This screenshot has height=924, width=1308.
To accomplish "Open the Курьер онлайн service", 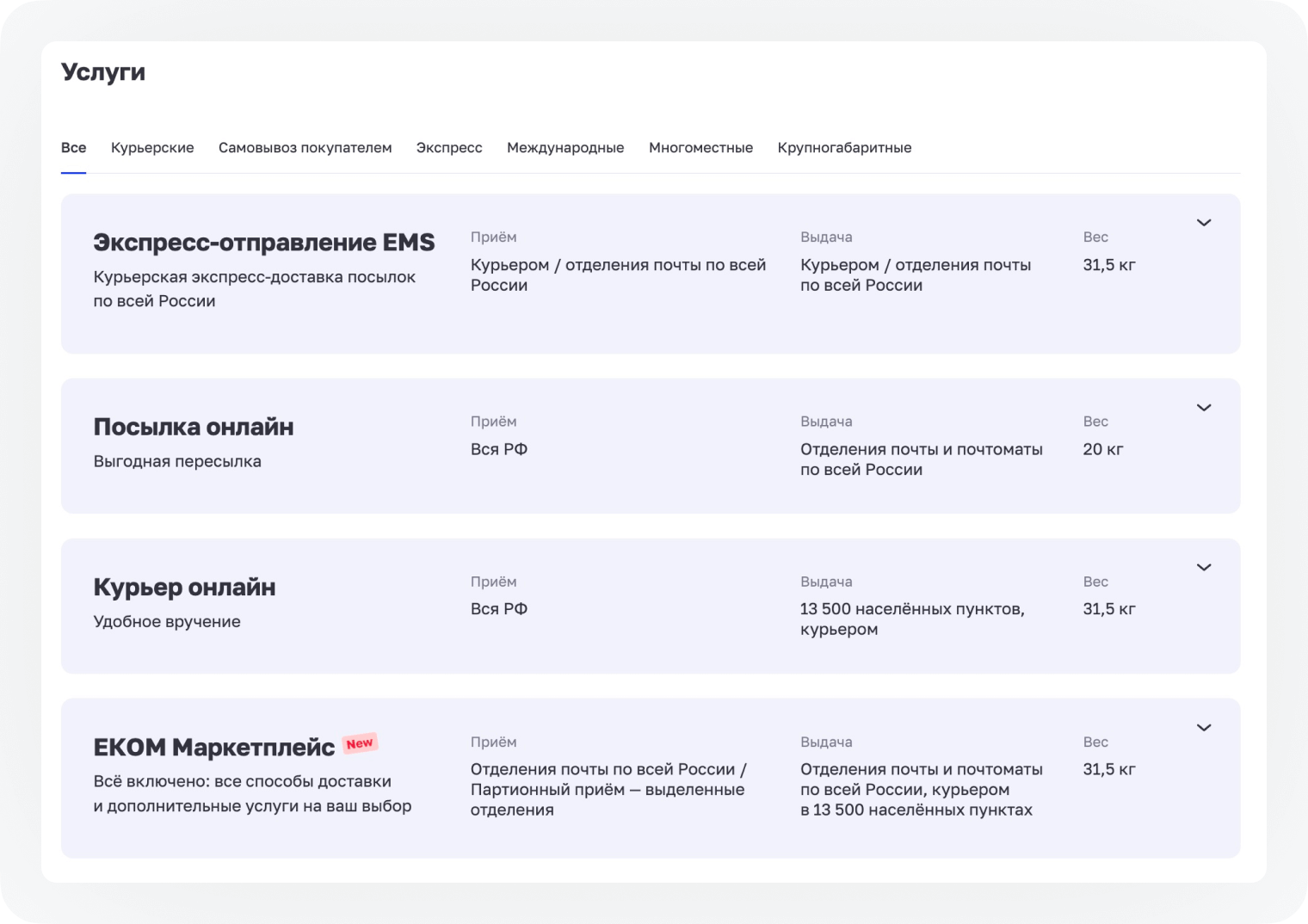I will [x=184, y=588].
